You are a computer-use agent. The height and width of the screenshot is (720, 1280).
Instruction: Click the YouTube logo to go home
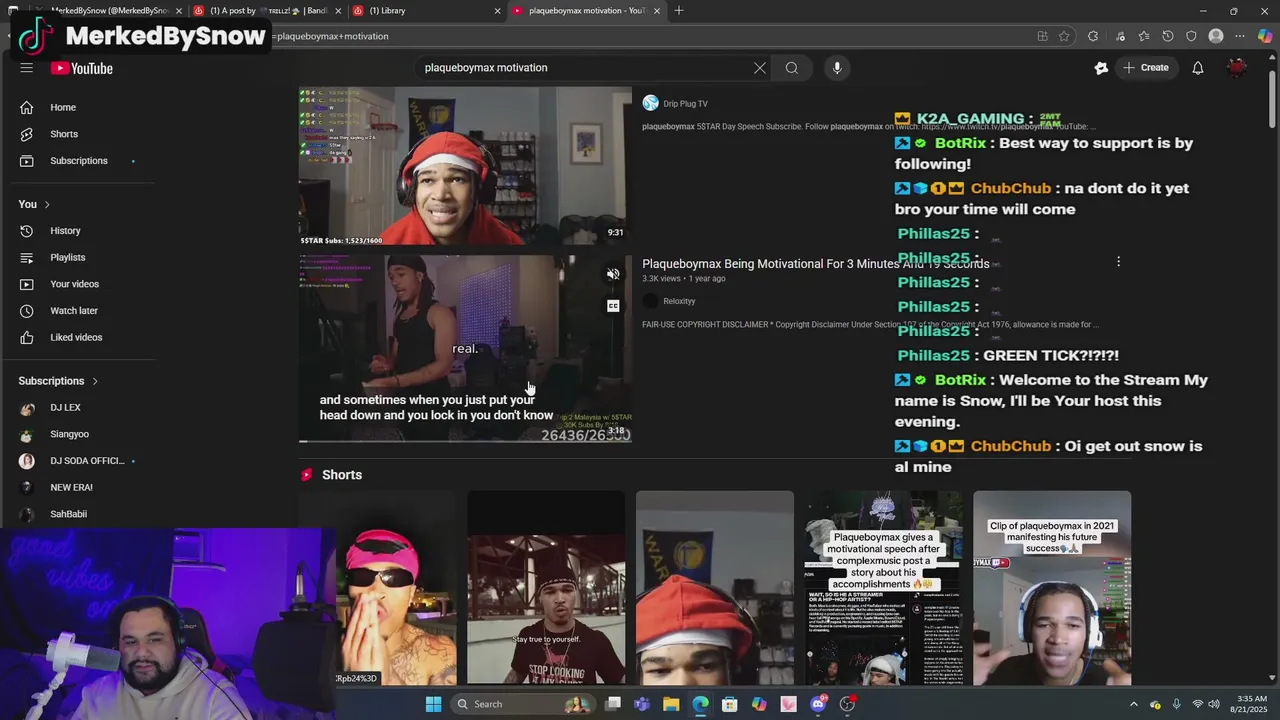[82, 68]
